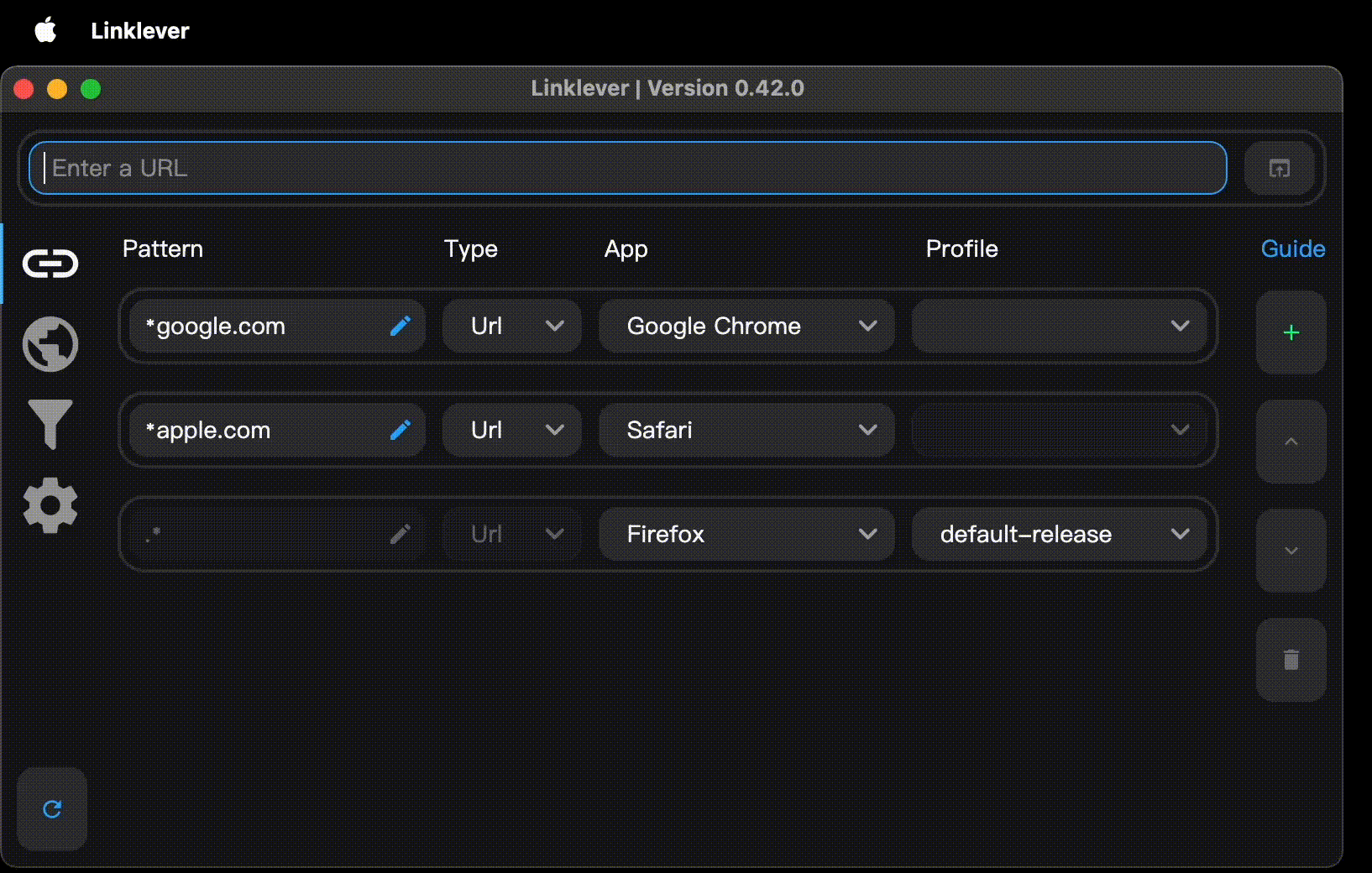This screenshot has height=873, width=1372.
Task: Click the open-URL icon beside URL field
Action: (x=1279, y=169)
